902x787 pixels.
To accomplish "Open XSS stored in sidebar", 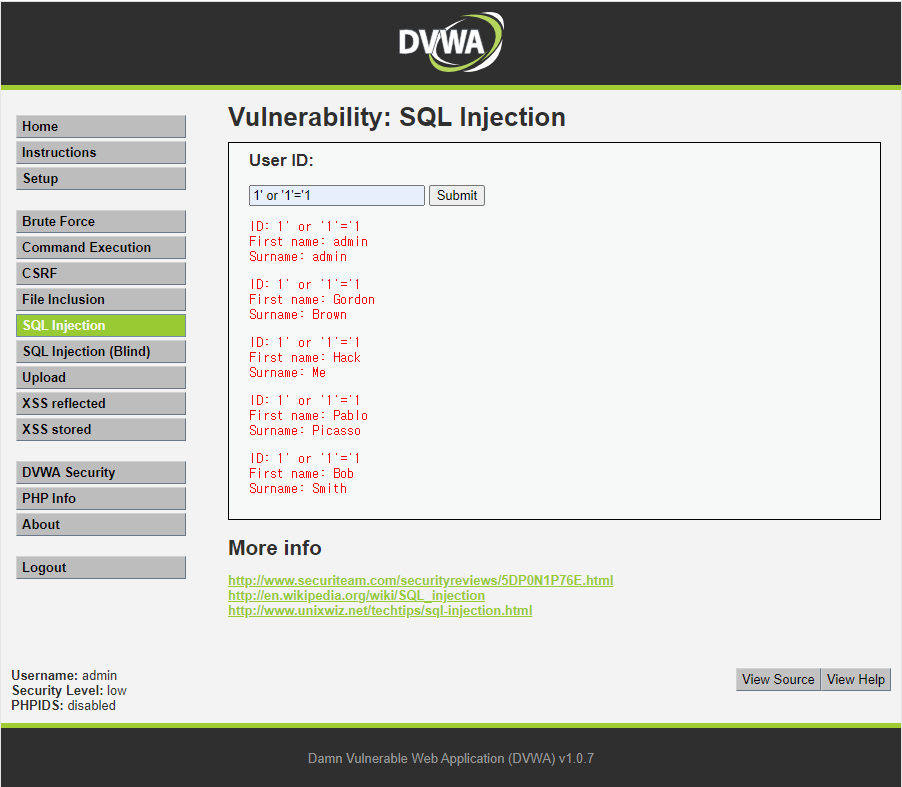I will [101, 430].
